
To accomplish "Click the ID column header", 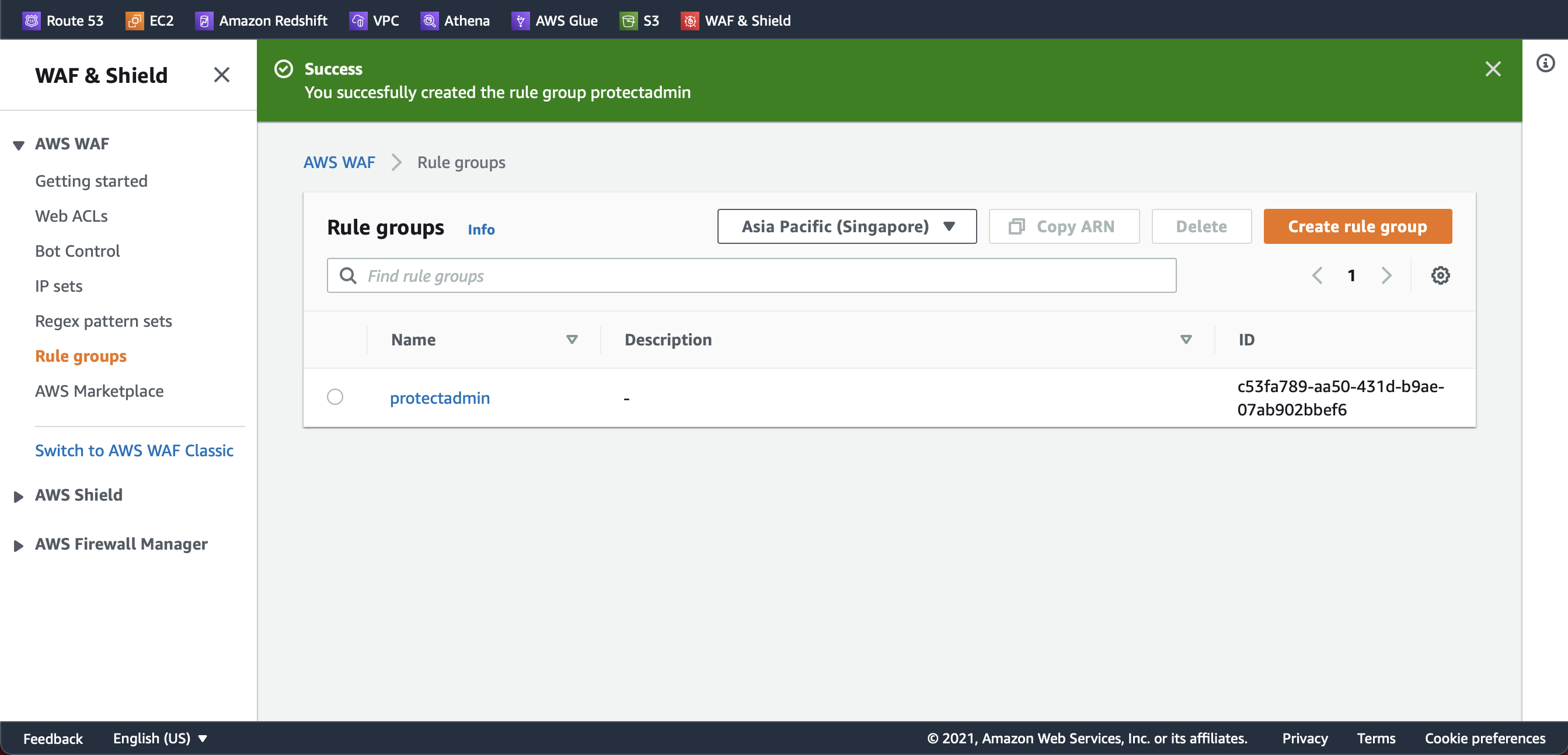I will (x=1246, y=340).
